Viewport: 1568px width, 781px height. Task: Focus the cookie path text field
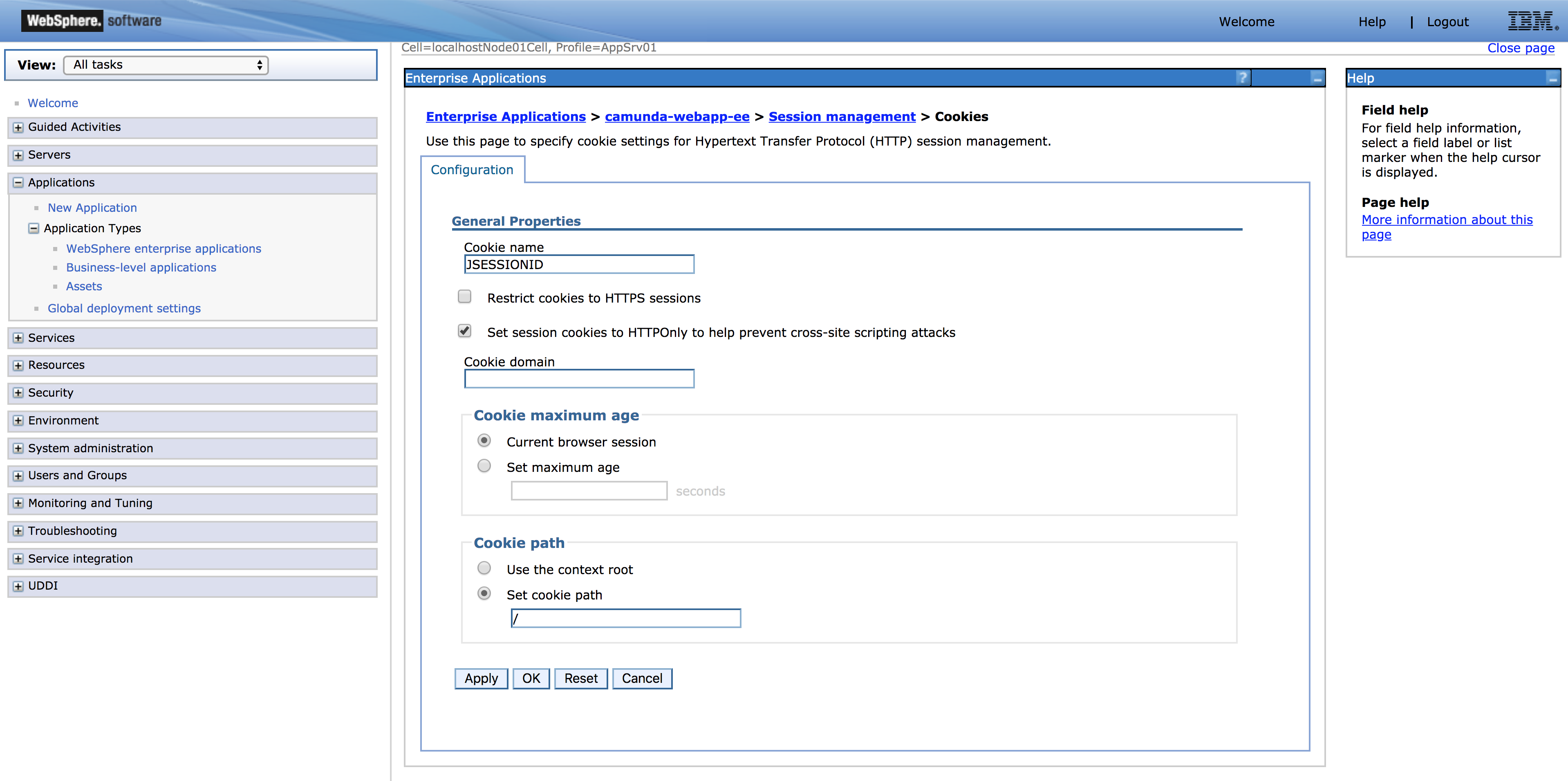[626, 619]
